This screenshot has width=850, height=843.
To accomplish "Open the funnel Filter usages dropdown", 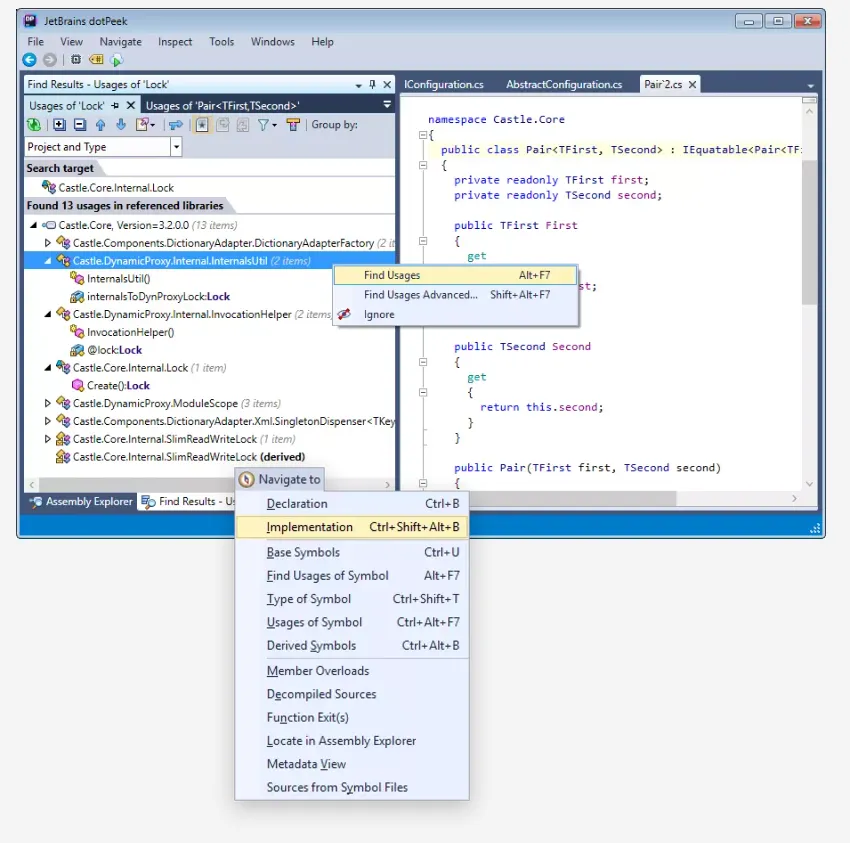I will point(267,125).
